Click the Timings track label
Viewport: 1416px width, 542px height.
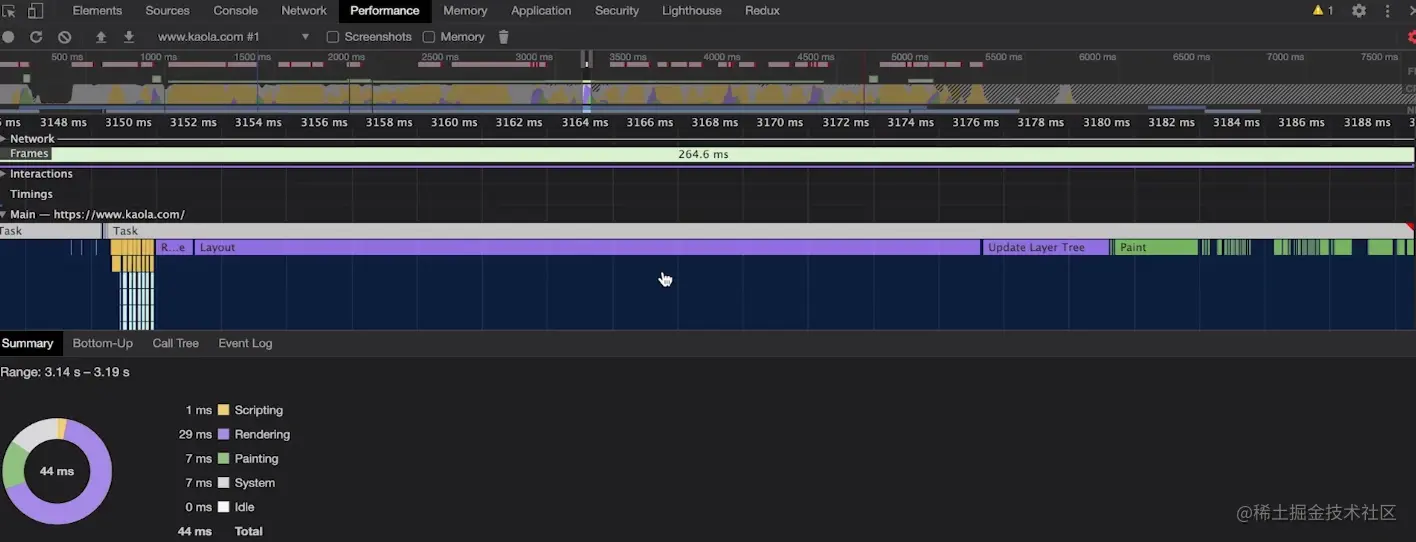[x=31, y=194]
